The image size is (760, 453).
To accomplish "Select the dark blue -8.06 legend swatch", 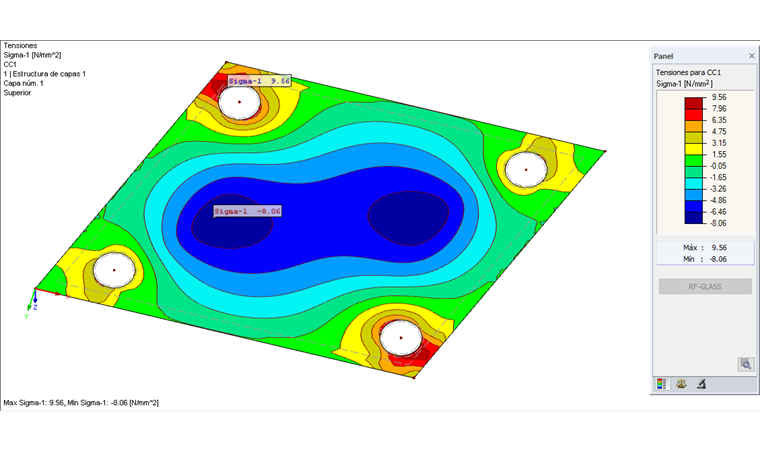I will (x=694, y=218).
